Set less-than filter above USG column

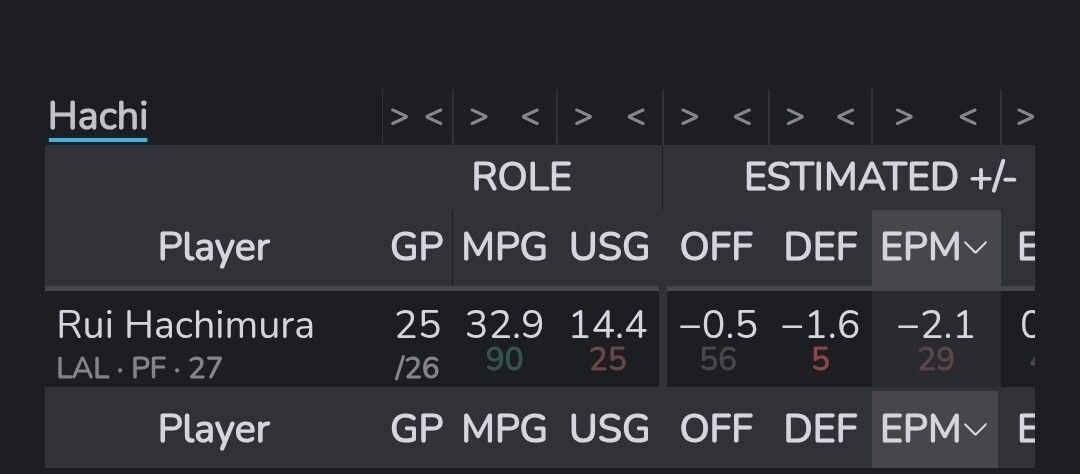tap(636, 118)
